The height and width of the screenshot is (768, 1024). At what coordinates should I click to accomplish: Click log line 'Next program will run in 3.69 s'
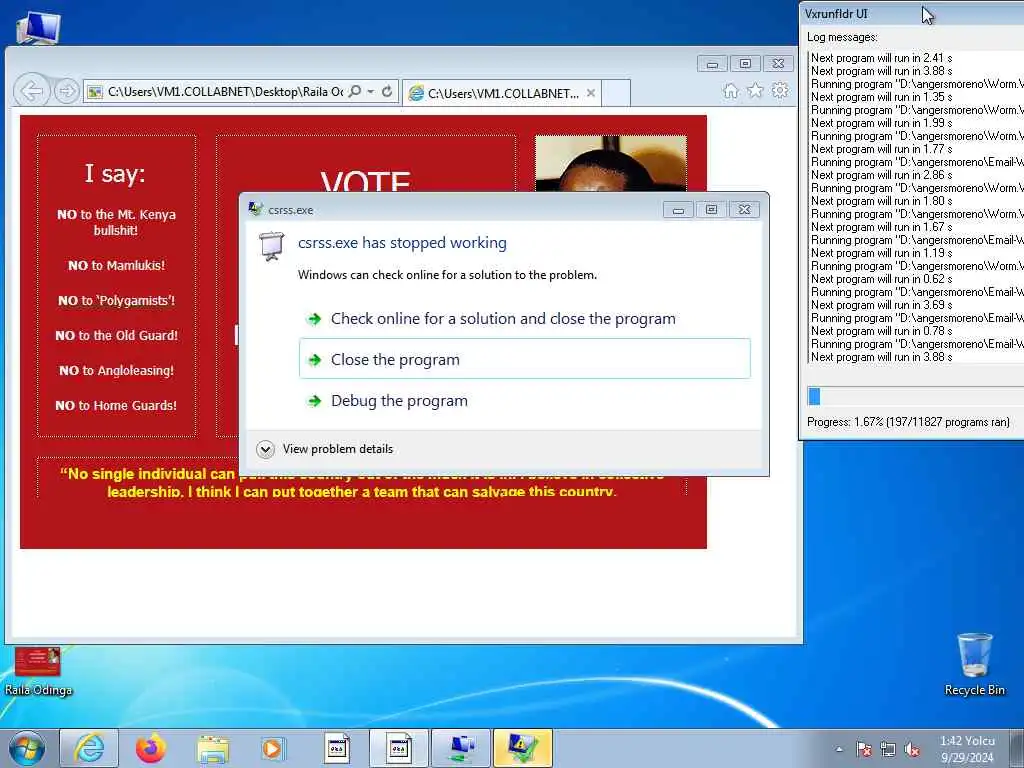click(881, 305)
